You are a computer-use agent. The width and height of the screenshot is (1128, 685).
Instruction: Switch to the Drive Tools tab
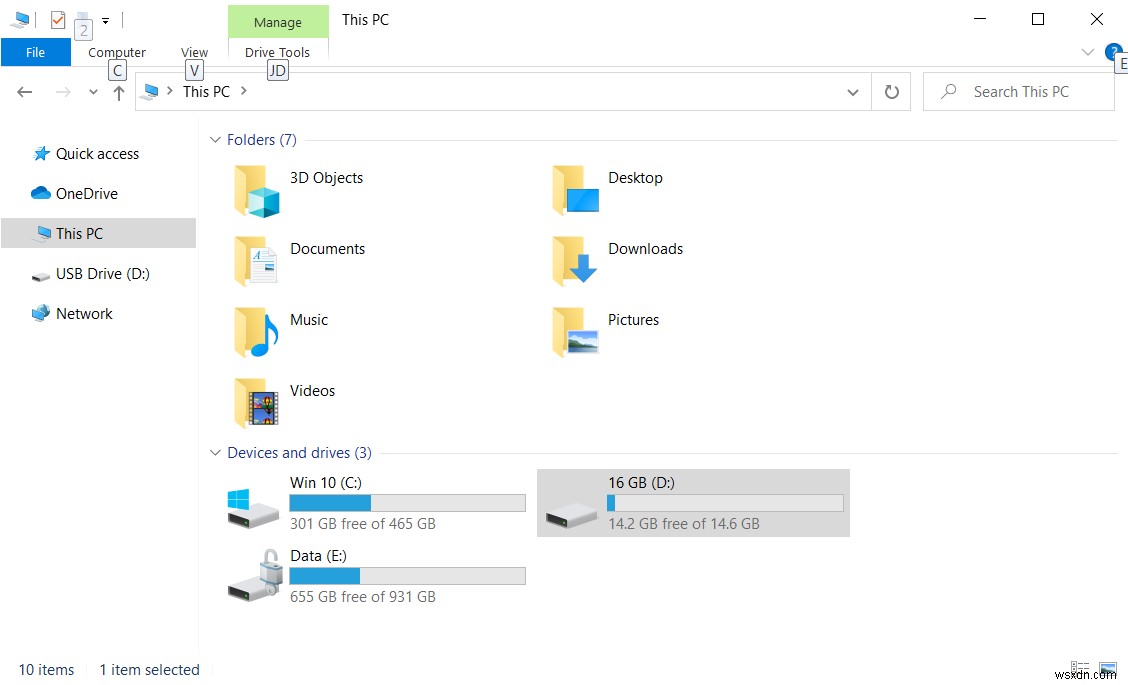[278, 52]
